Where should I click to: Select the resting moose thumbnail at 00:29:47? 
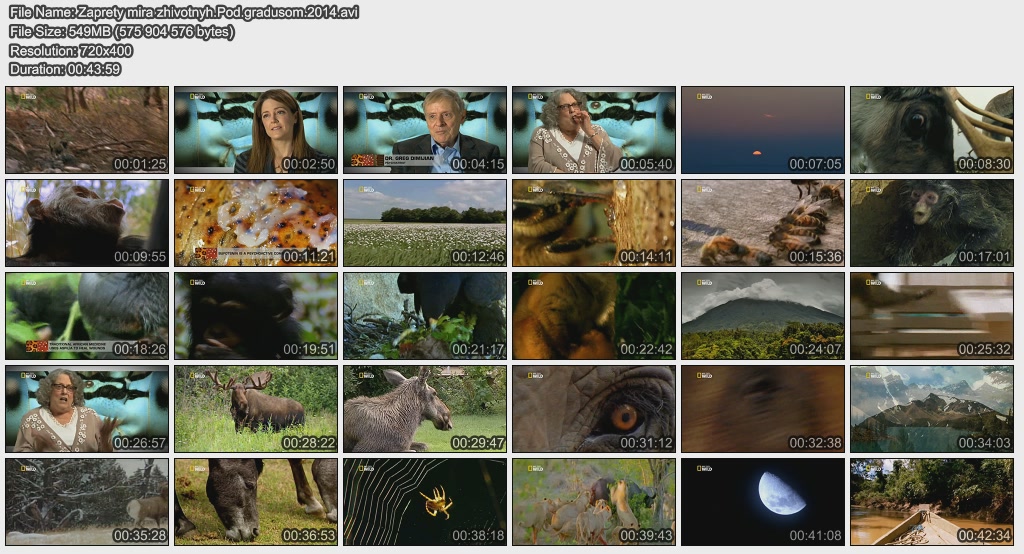click(x=425, y=408)
